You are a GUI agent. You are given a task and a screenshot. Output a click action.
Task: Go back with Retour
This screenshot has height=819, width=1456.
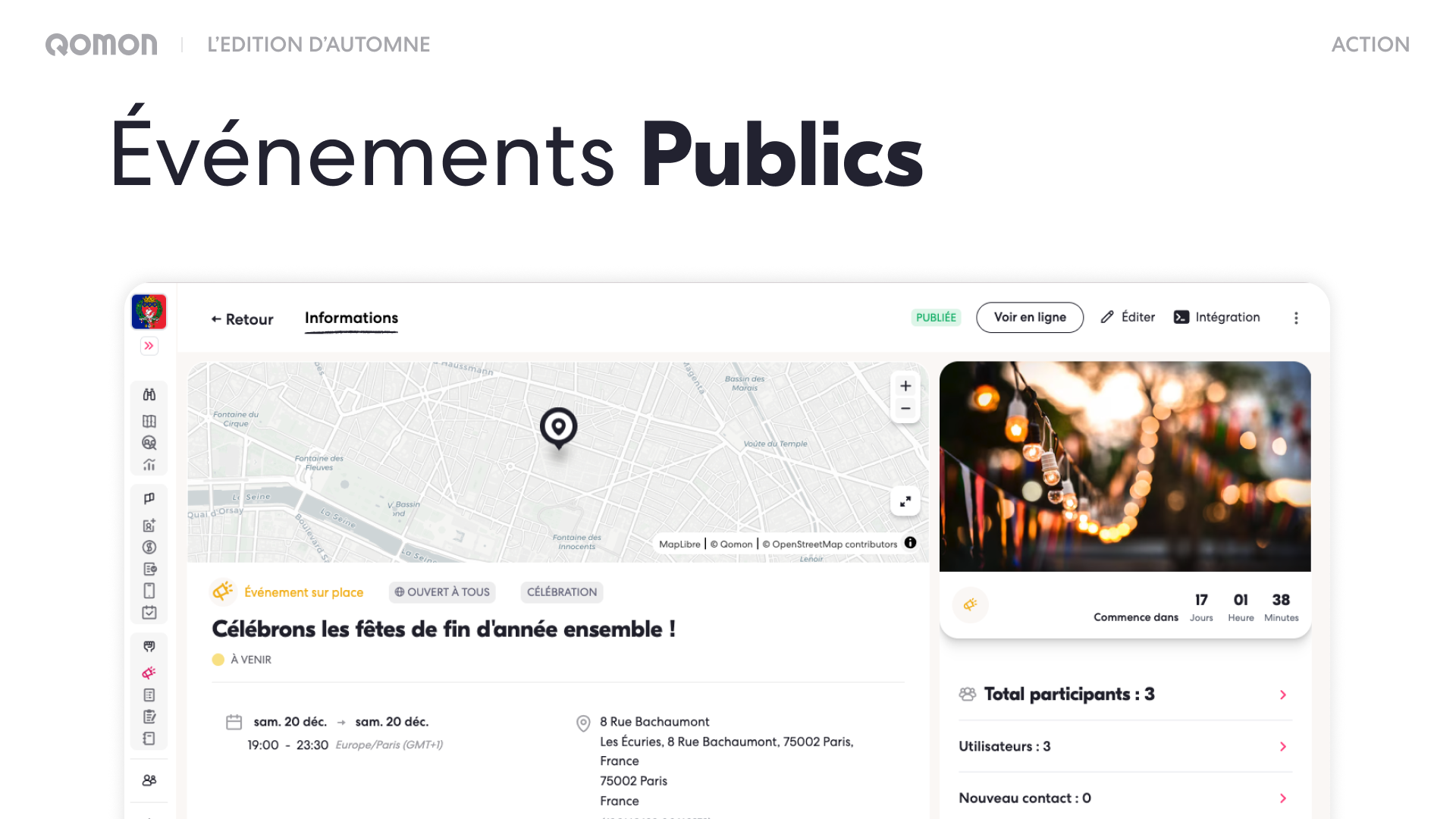(x=242, y=319)
